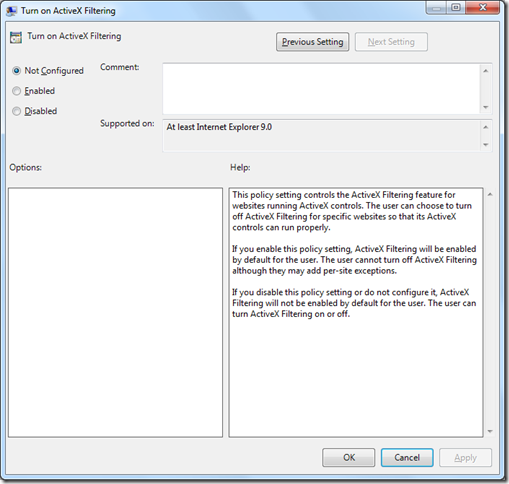509x484 pixels.
Task: Click the paragraph starting 'If you enable this policy'
Action: click(354, 260)
